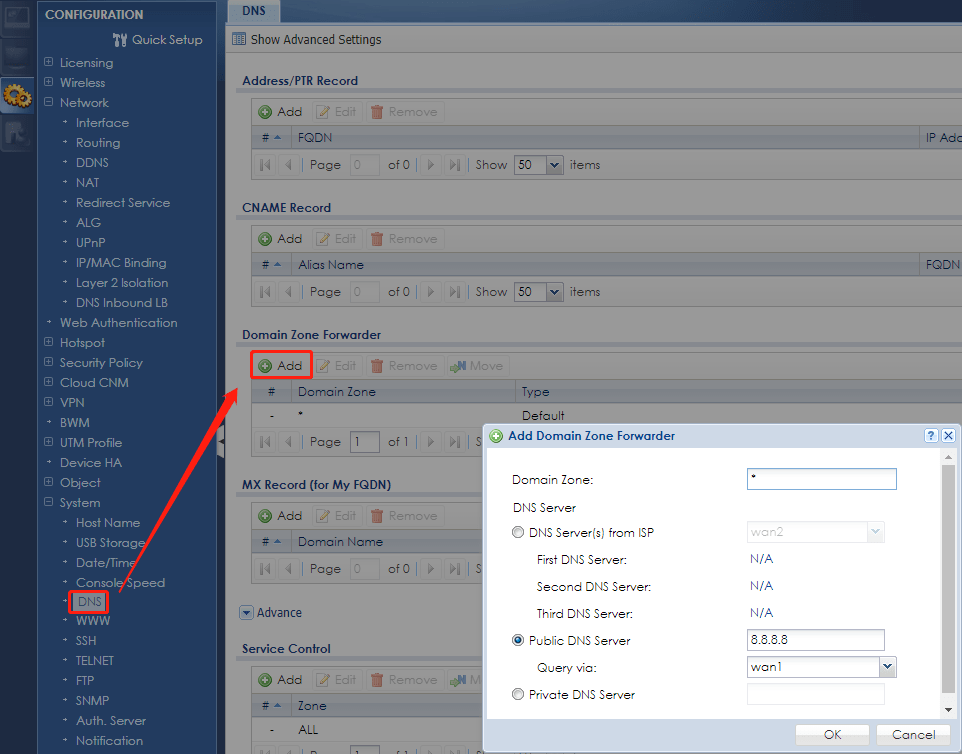Add a Domain Zone Forwarder entry

[x=280, y=366]
